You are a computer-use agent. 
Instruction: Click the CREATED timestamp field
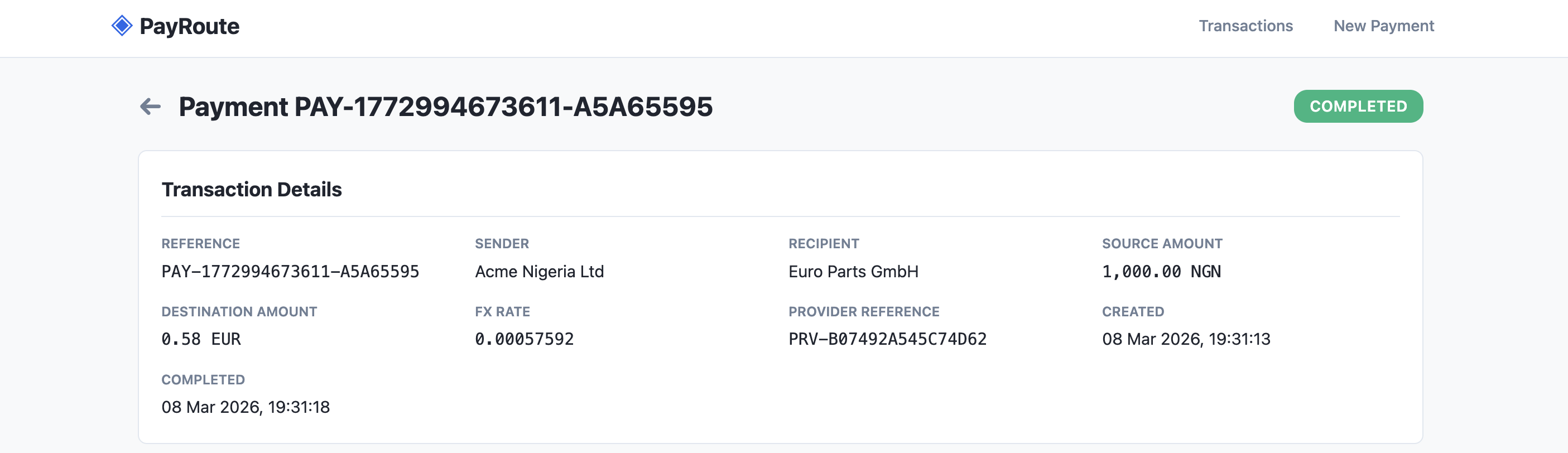1187,340
